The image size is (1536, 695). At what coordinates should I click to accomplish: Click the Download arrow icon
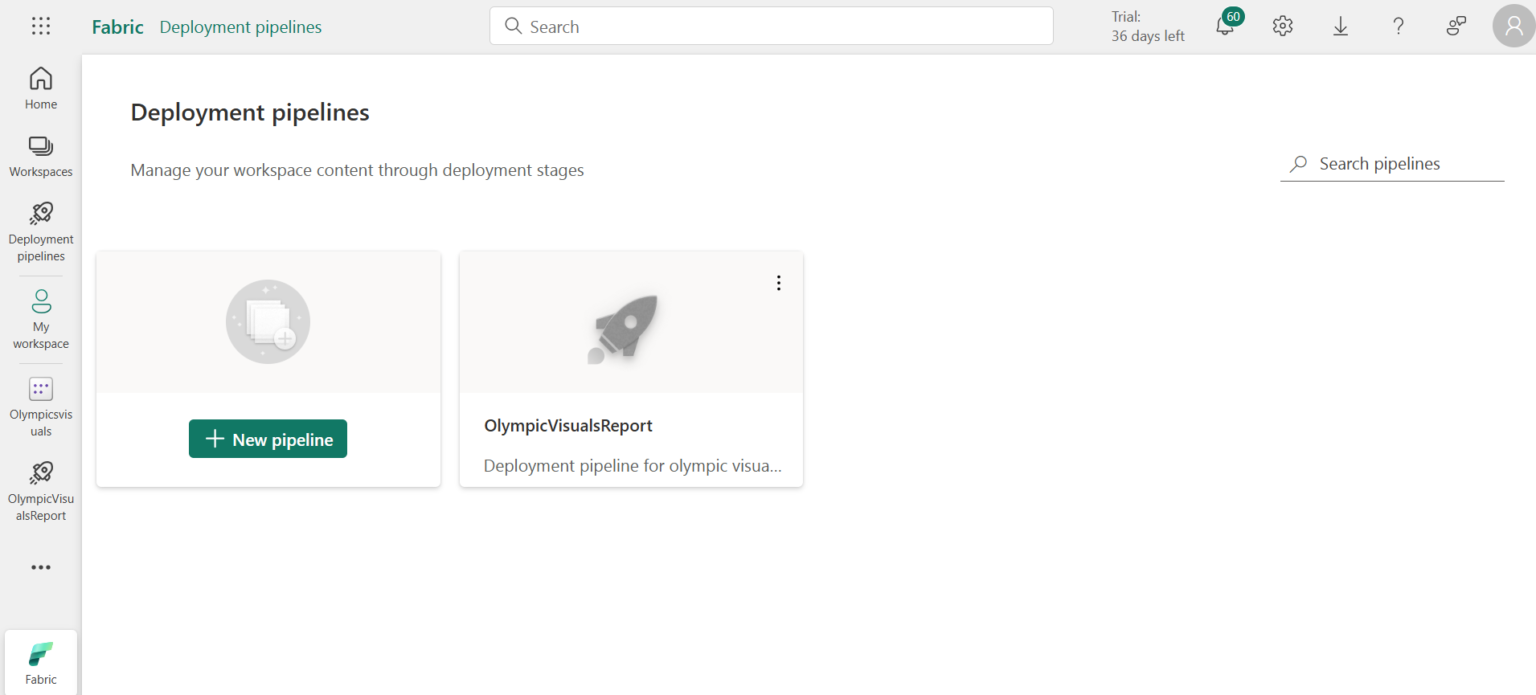1341,27
